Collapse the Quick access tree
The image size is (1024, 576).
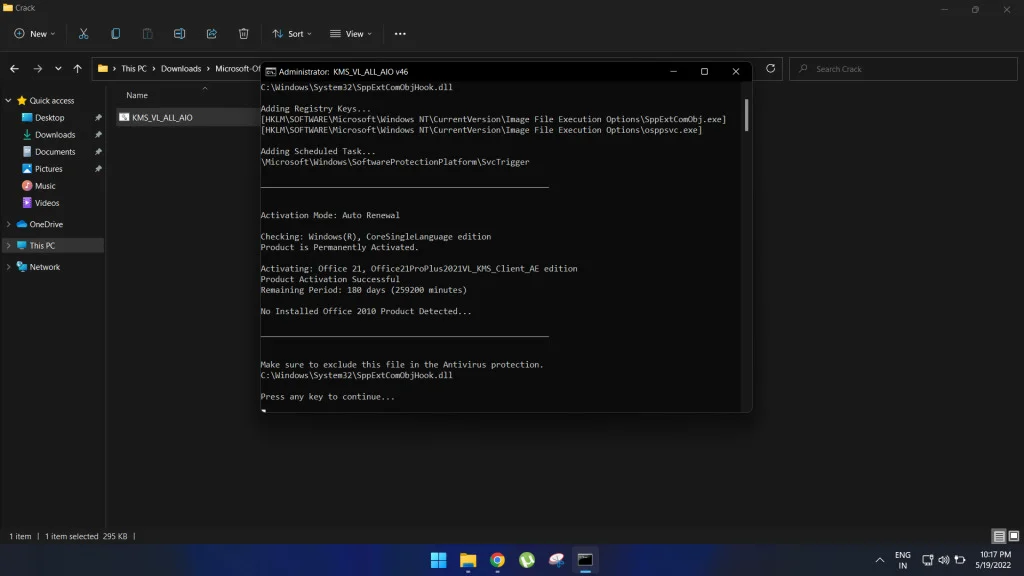pyautogui.click(x=8, y=101)
